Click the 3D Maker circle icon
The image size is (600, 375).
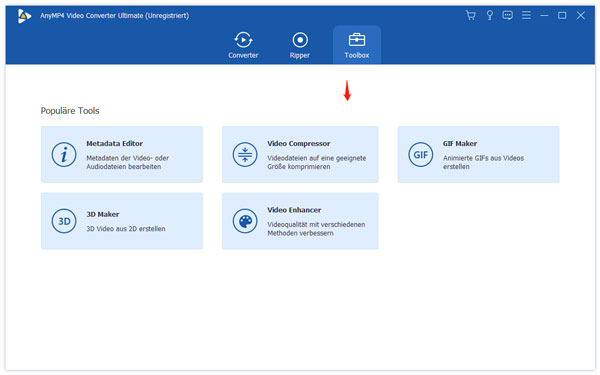(64, 221)
